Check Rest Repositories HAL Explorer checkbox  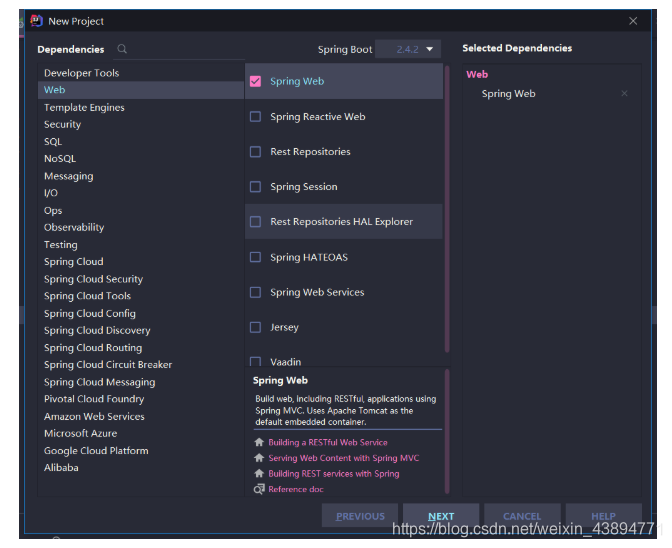(x=255, y=222)
